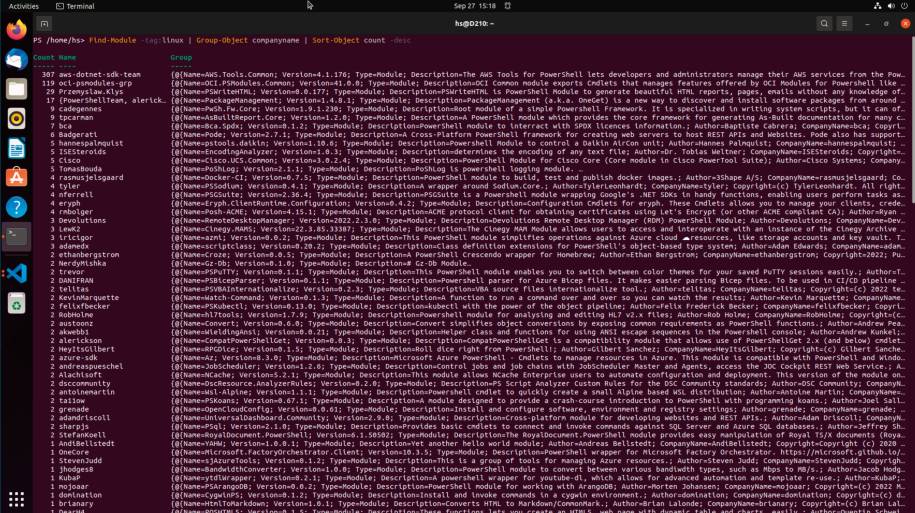
Task: Open the Activities overview
Action: [x=23, y=6]
